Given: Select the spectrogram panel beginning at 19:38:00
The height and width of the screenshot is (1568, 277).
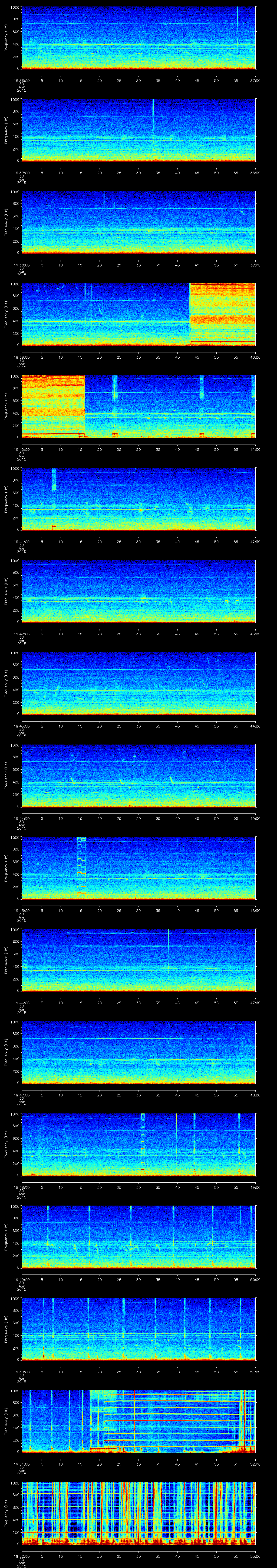Looking at the screenshot, I should 138,222.
